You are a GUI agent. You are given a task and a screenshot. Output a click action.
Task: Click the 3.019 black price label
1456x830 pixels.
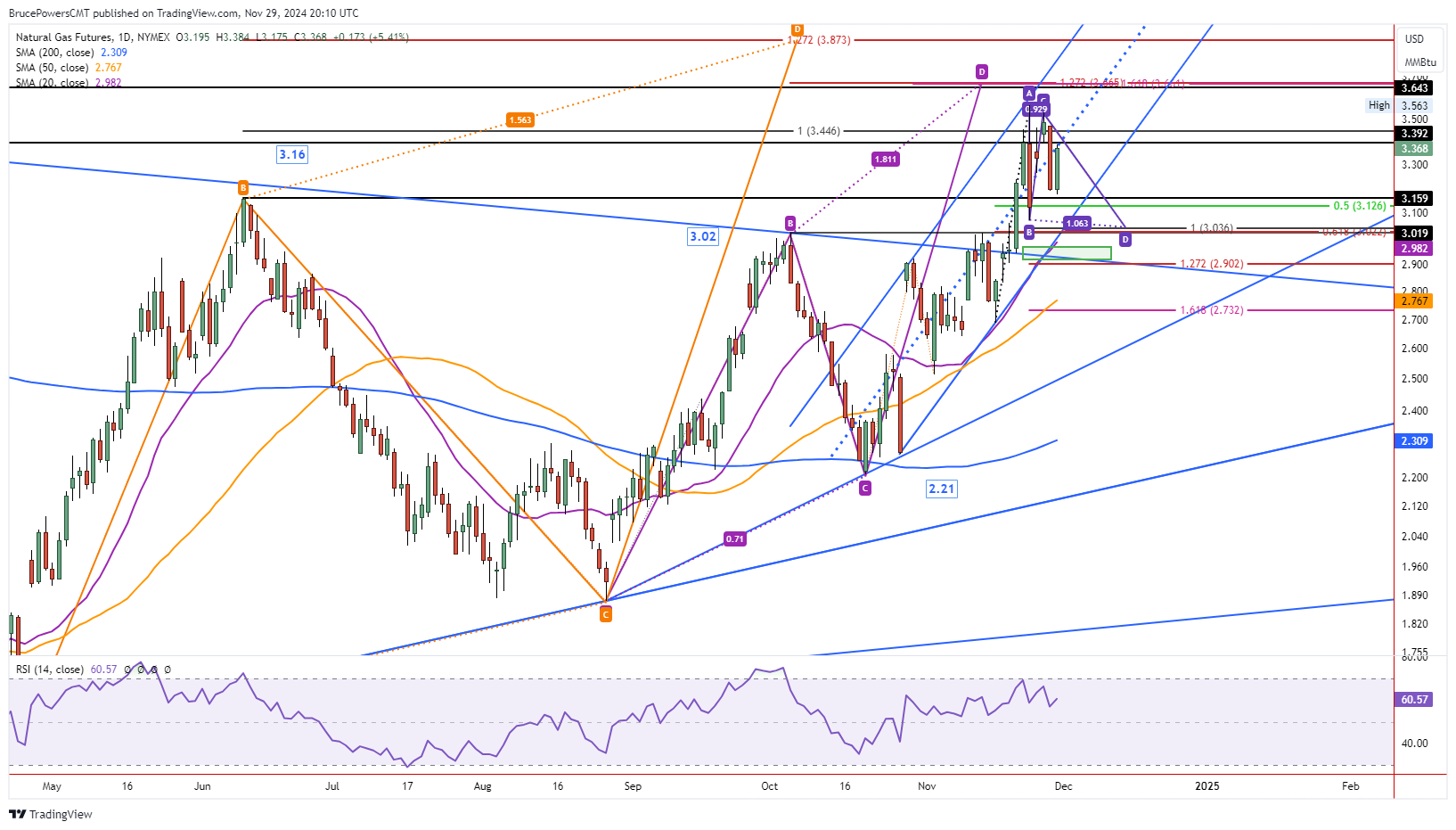pos(1414,234)
